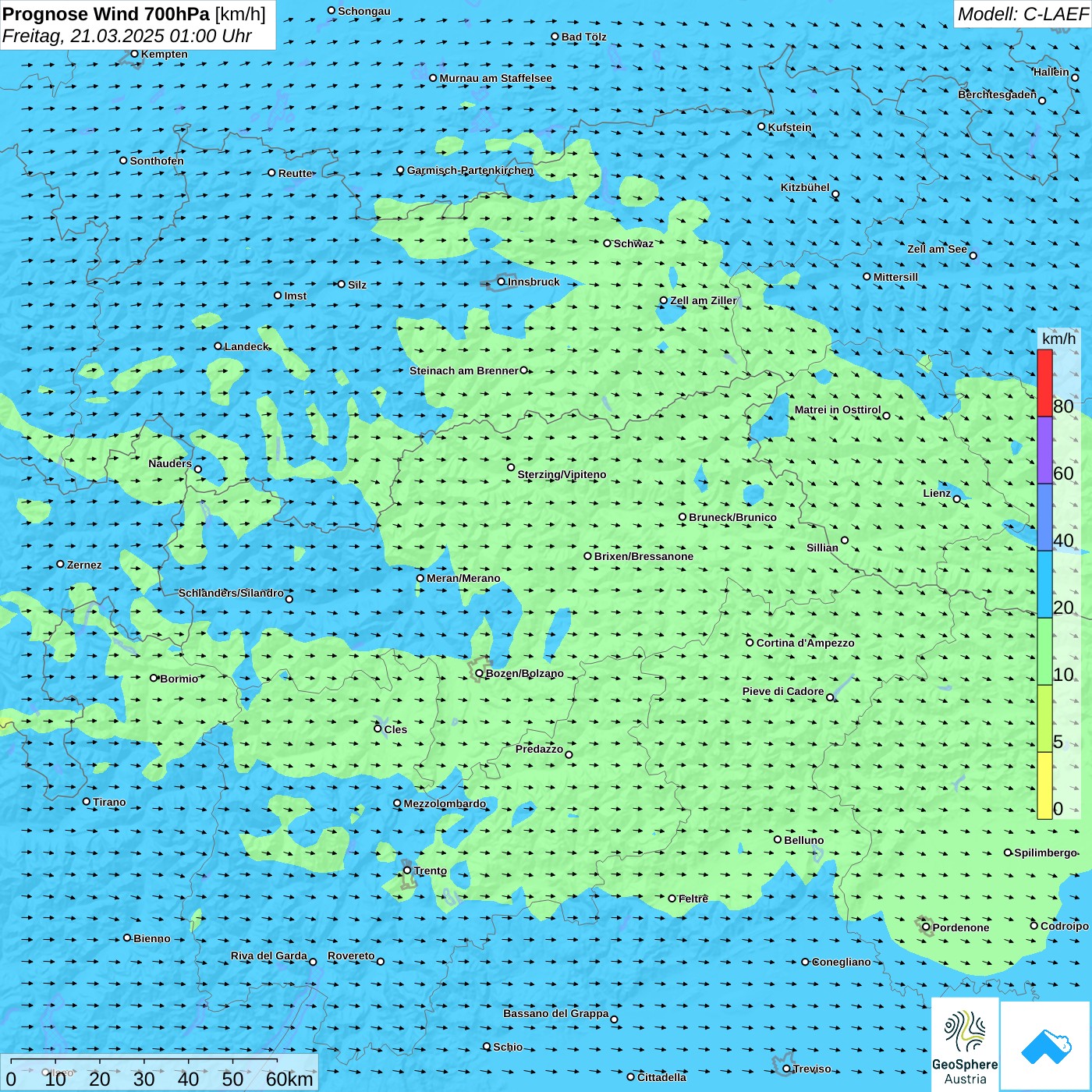Click the Kufstein map marker
Viewport: 1092px width, 1092px height.
click(x=762, y=126)
